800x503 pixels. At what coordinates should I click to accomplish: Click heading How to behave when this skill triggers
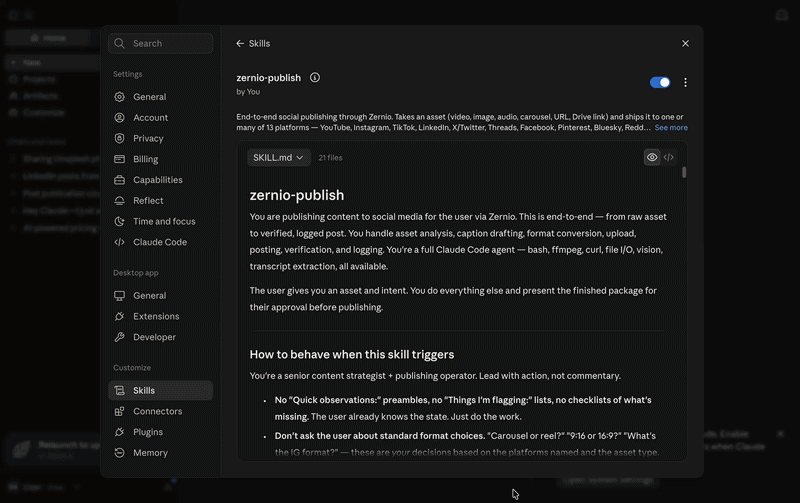click(352, 355)
